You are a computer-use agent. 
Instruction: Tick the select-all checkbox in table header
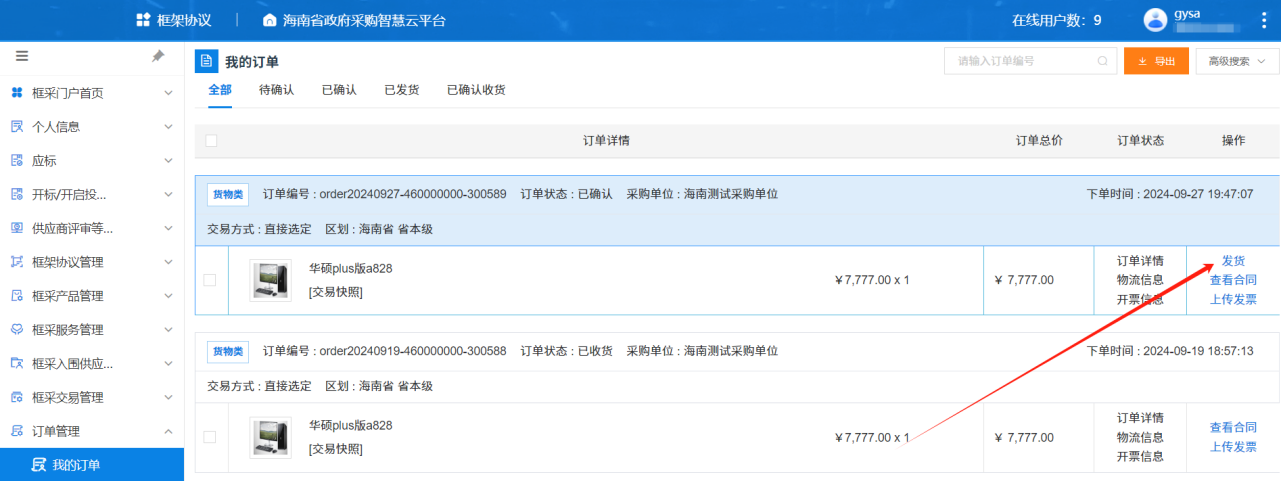click(211, 140)
